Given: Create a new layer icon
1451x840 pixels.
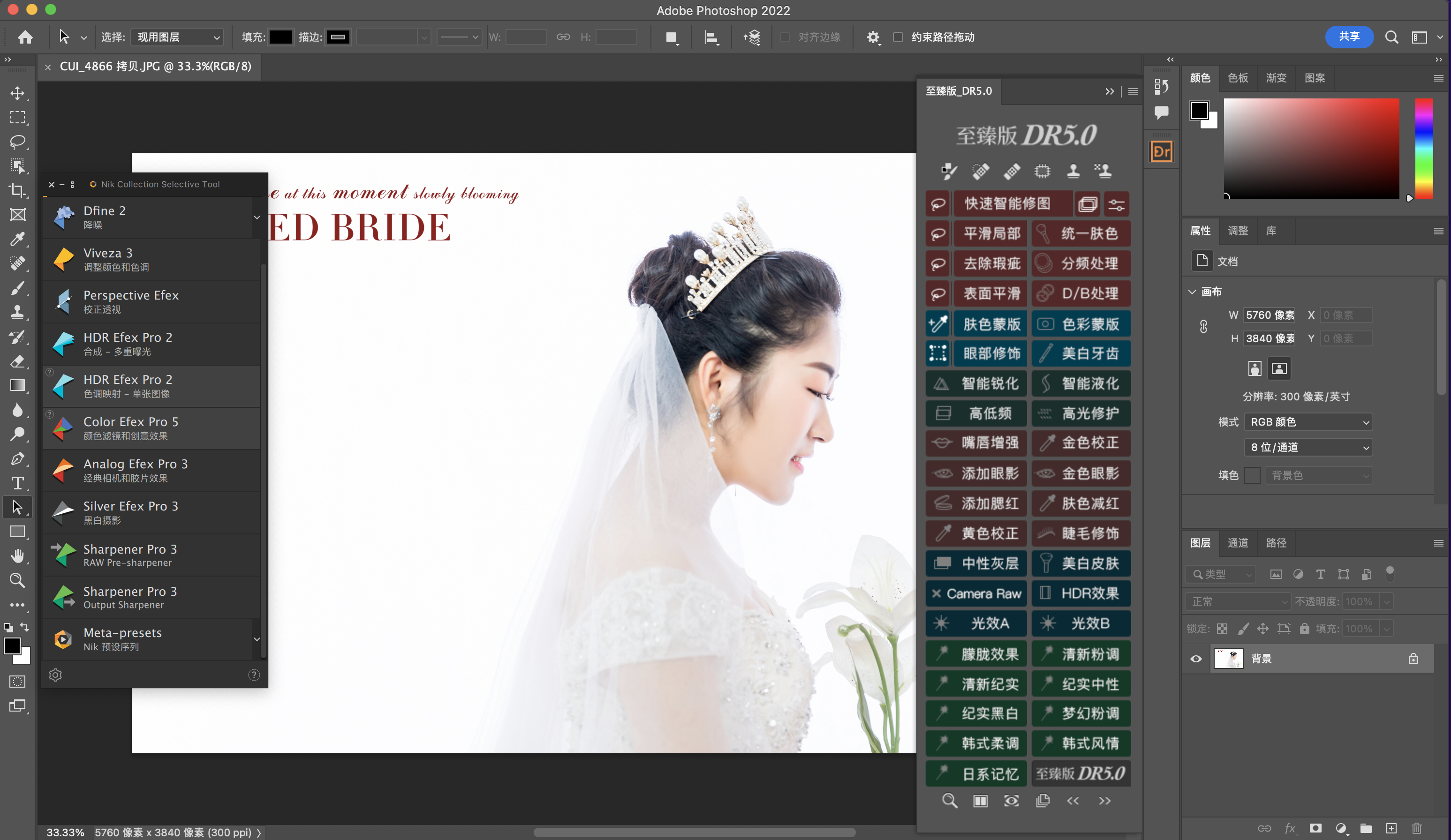Looking at the screenshot, I should [x=1391, y=828].
